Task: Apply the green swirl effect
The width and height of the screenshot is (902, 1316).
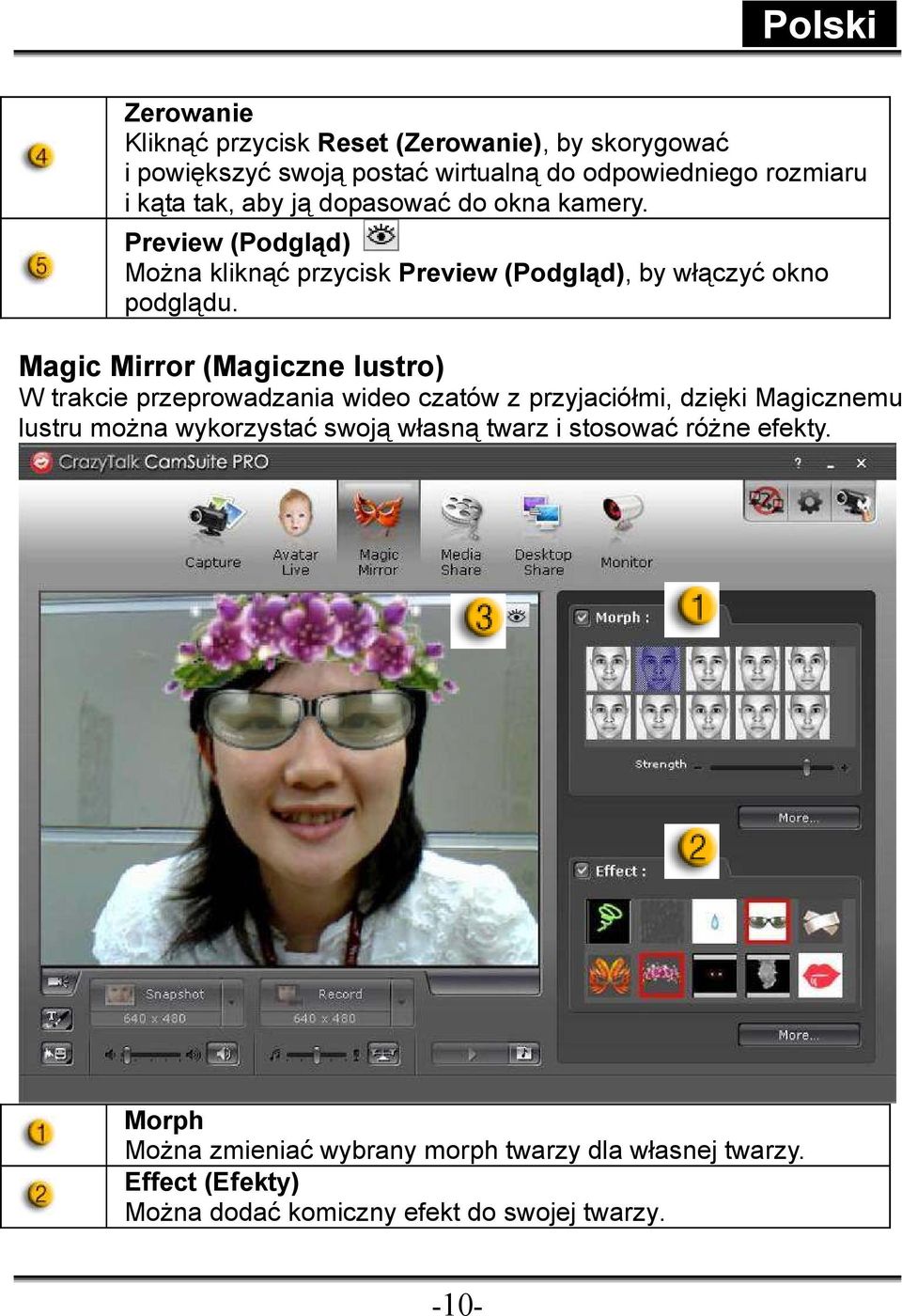Action: (608, 921)
